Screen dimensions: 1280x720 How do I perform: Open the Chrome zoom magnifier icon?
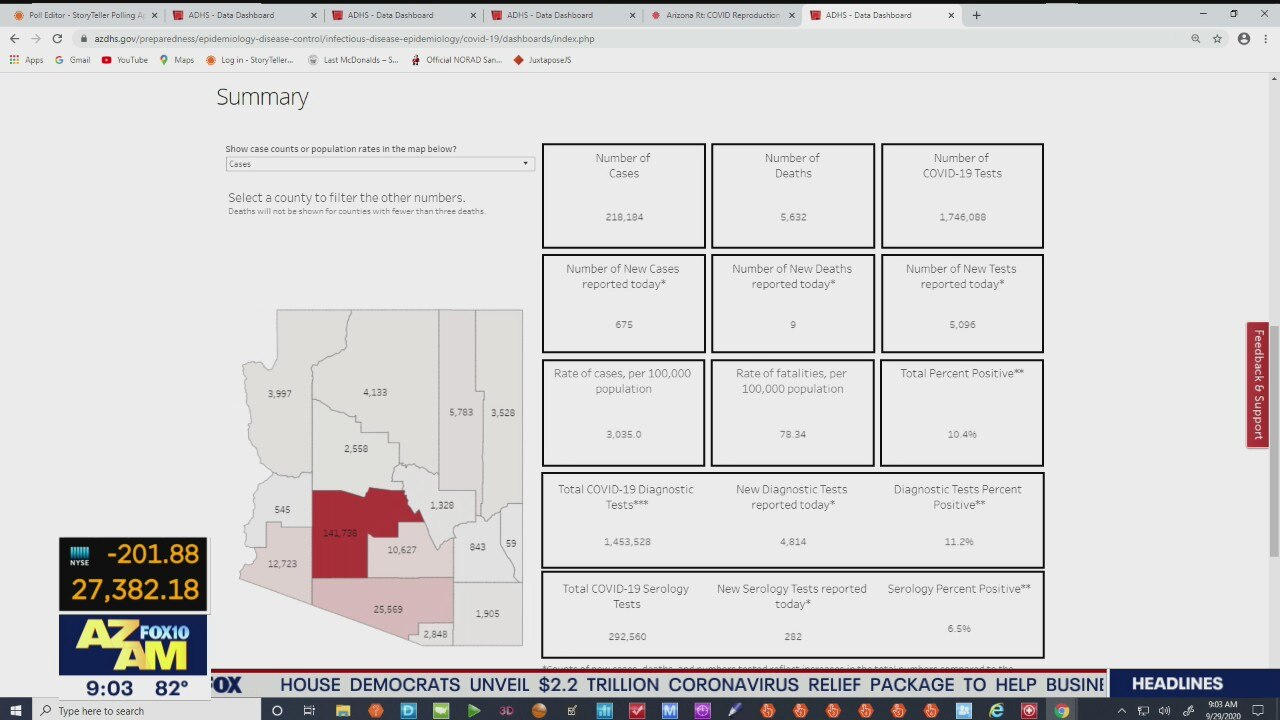click(x=1195, y=38)
